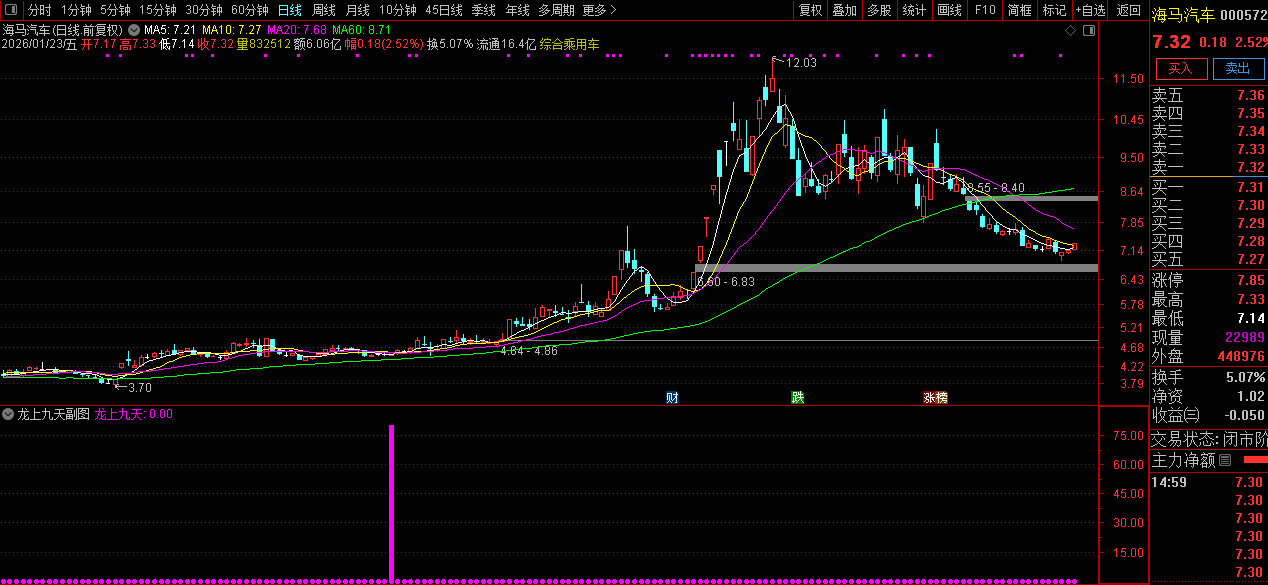Select the 1分钟 period

tap(76, 10)
